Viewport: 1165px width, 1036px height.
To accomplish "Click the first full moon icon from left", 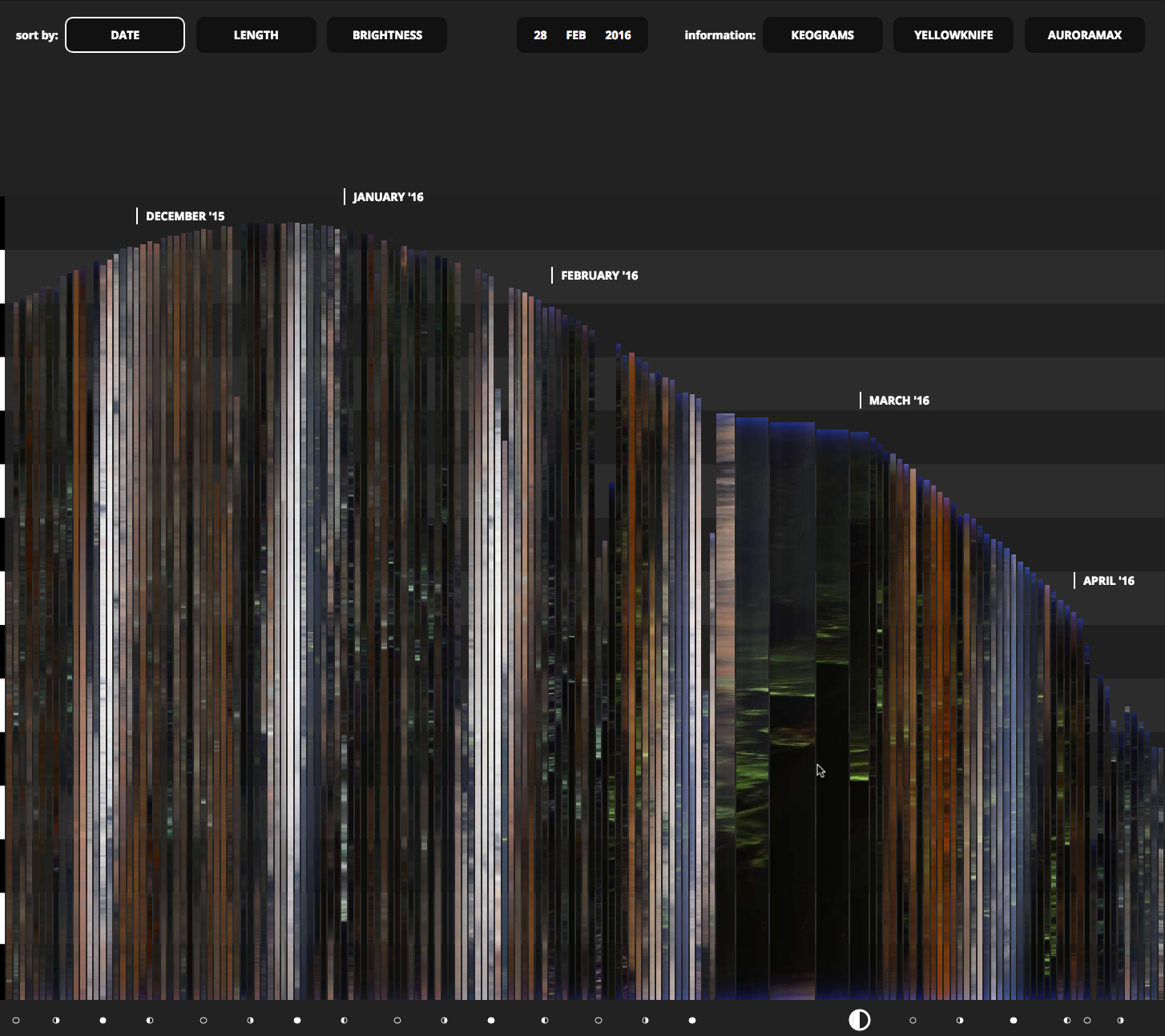I will point(103,1021).
